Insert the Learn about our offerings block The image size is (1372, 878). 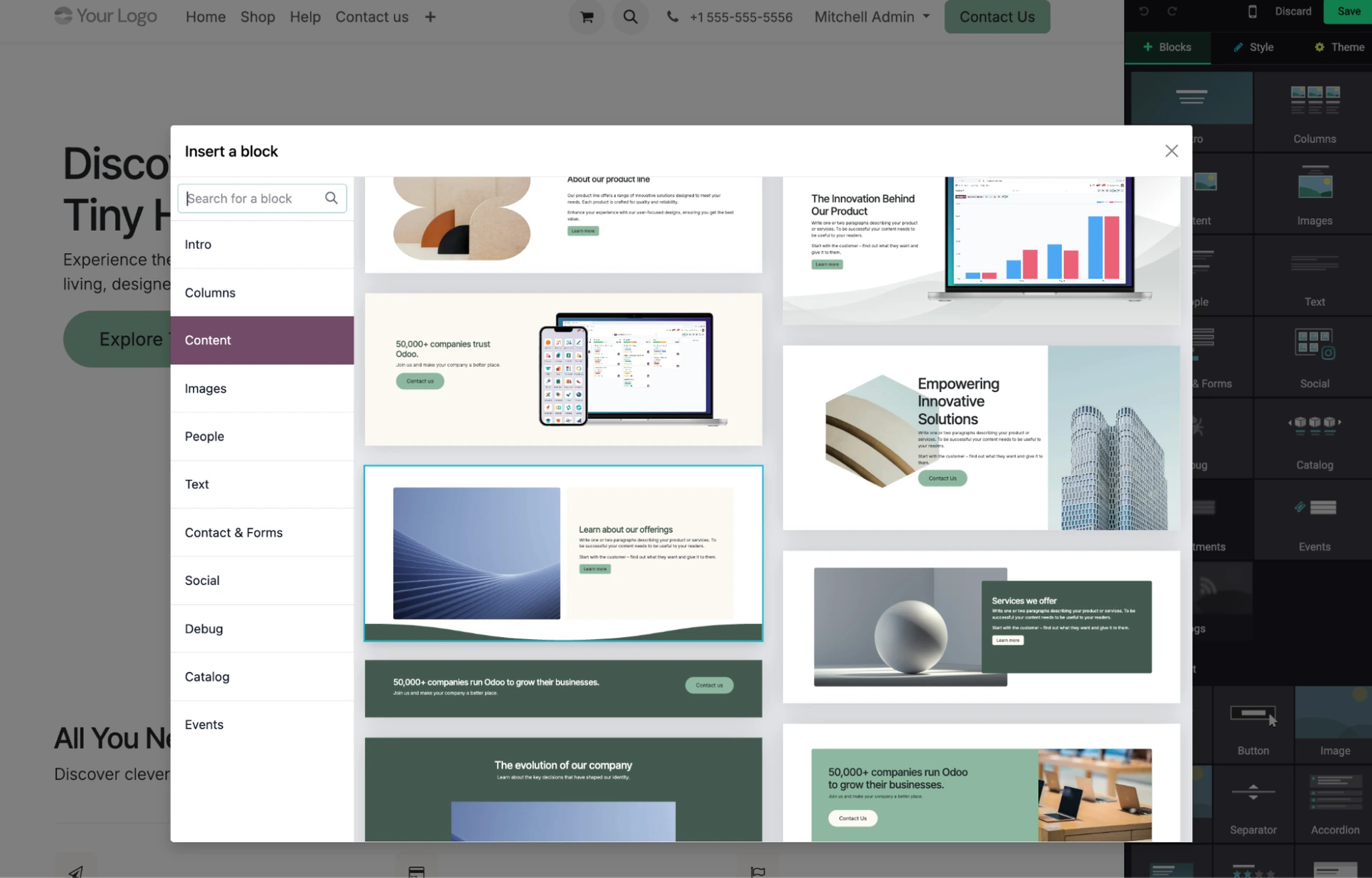pos(563,553)
